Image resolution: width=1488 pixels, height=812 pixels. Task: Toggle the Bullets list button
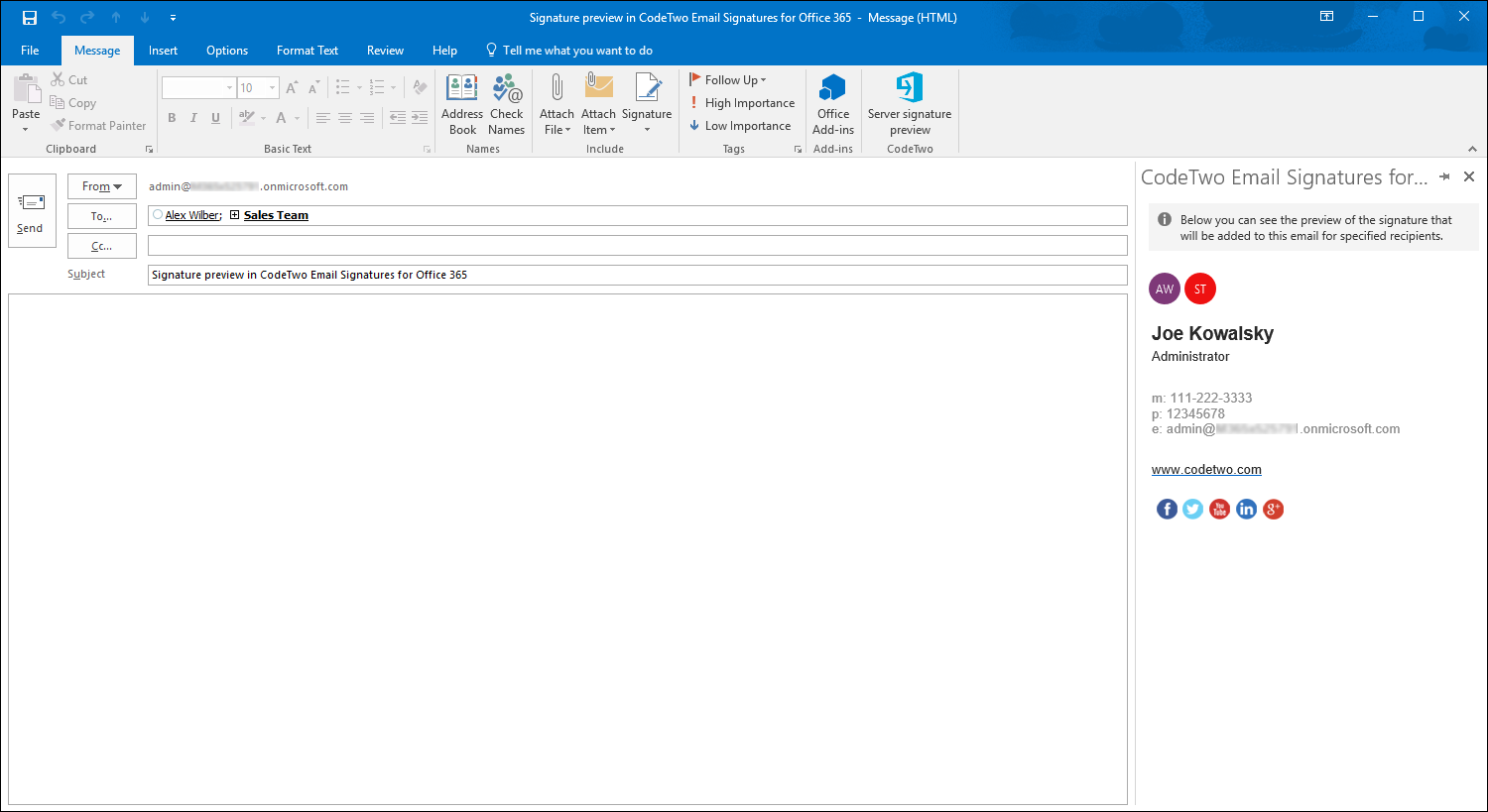coord(343,88)
